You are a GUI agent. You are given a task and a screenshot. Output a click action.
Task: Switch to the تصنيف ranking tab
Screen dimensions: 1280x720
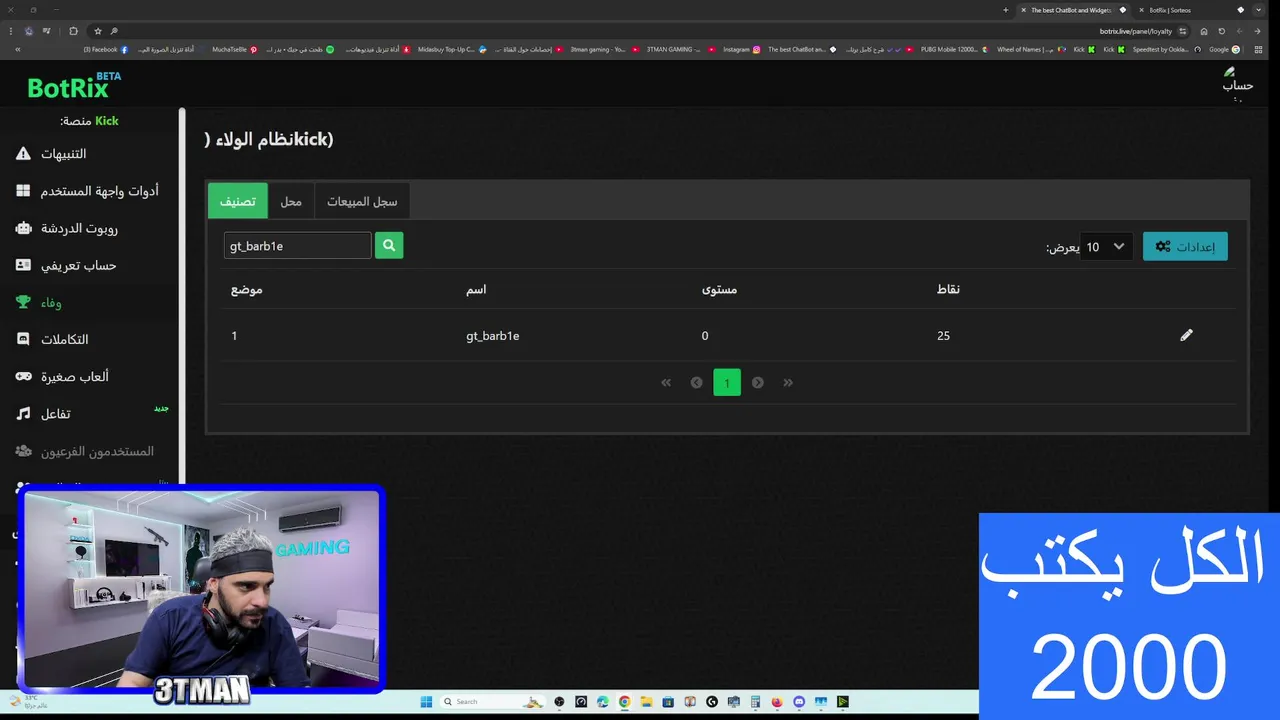(x=238, y=201)
